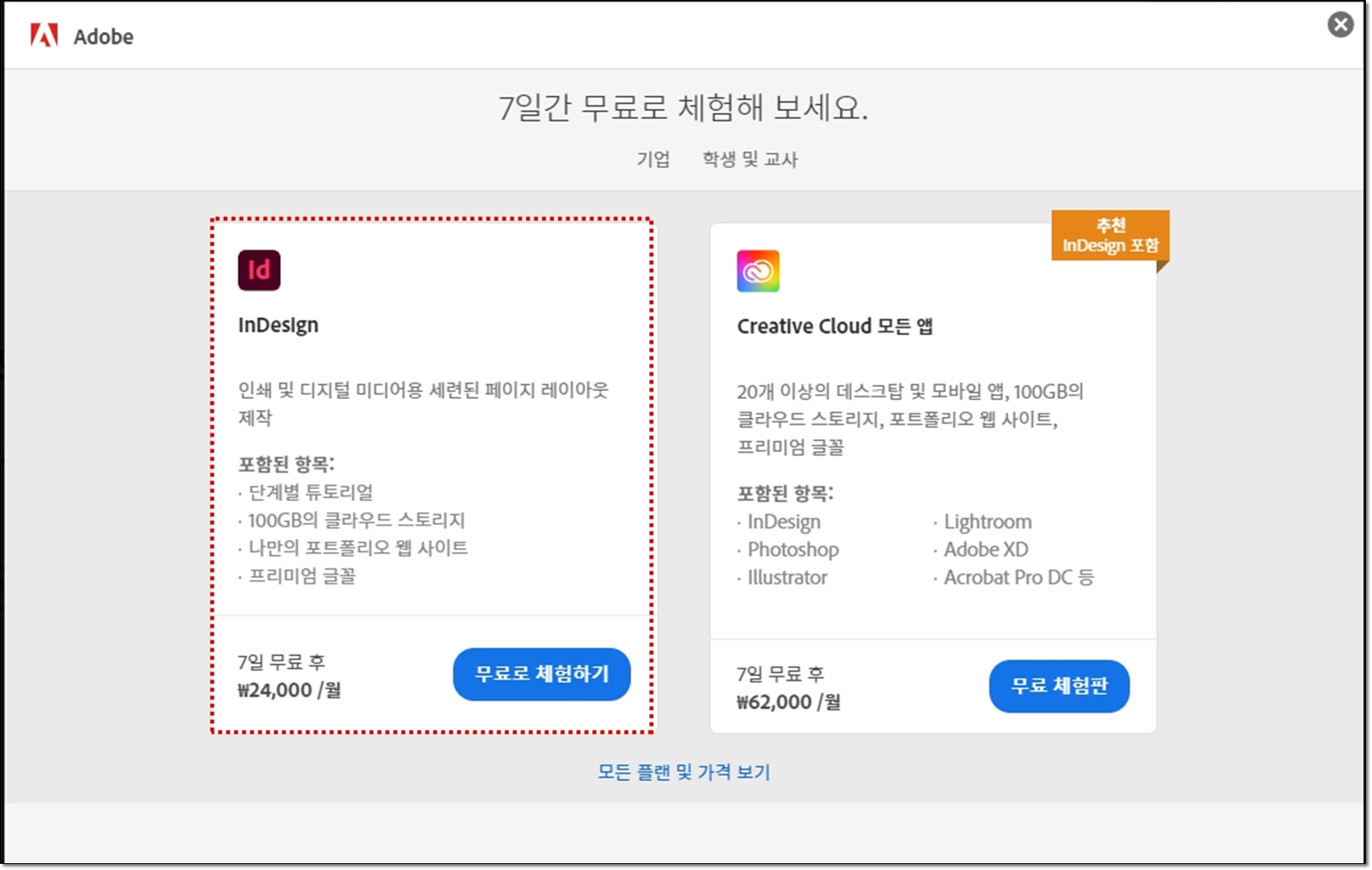Click 7일 무료 후 text above ₩24,000
1372x870 pixels.
pyautogui.click(x=281, y=662)
